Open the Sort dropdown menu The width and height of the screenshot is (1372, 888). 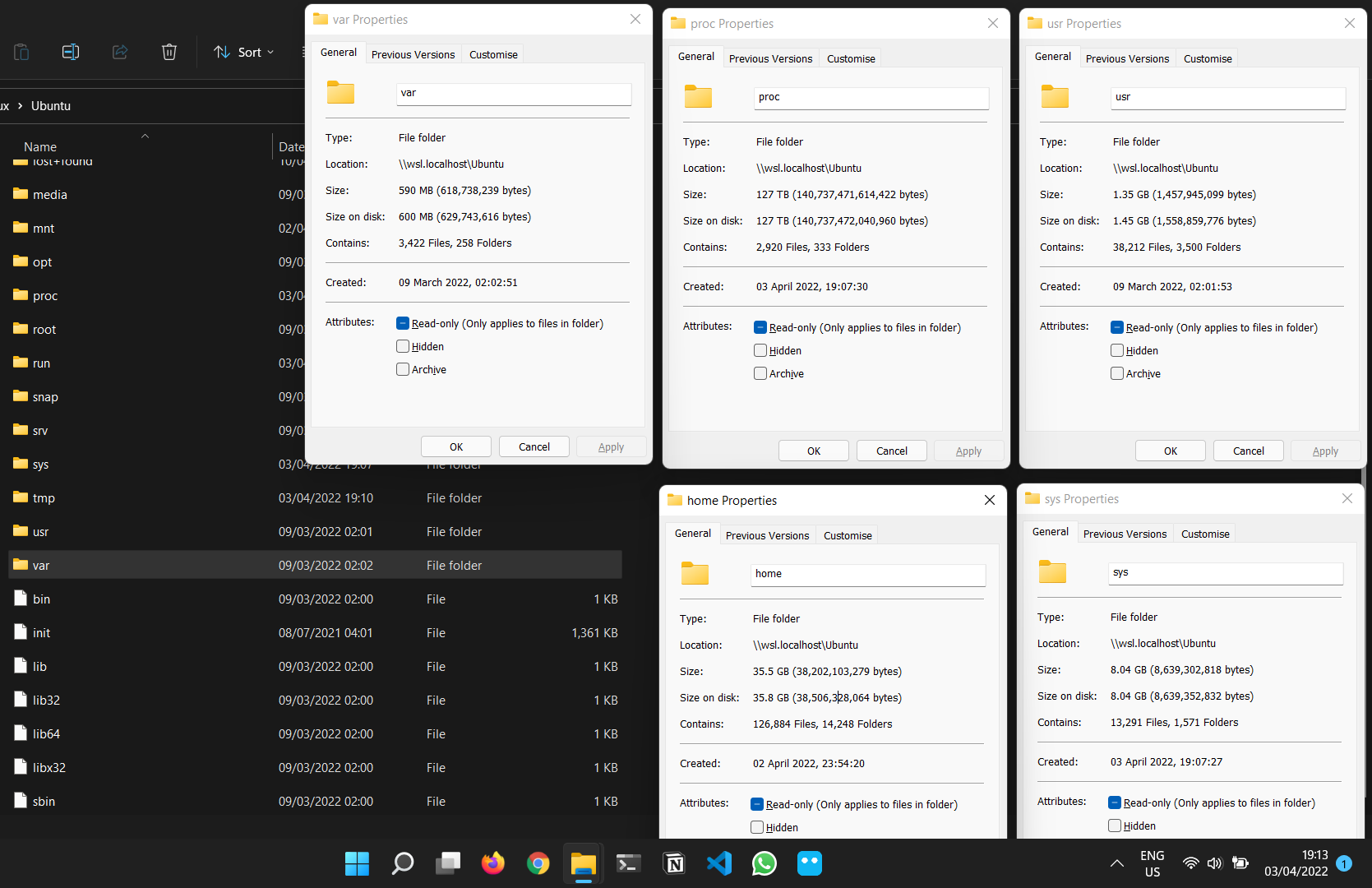tap(243, 52)
